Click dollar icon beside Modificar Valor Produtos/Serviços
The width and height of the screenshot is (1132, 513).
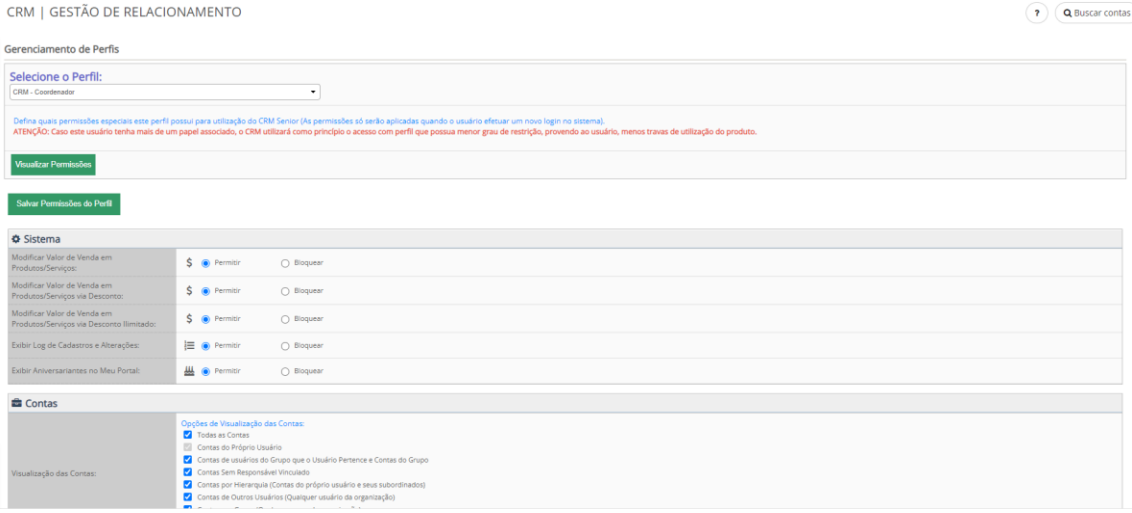[189, 262]
